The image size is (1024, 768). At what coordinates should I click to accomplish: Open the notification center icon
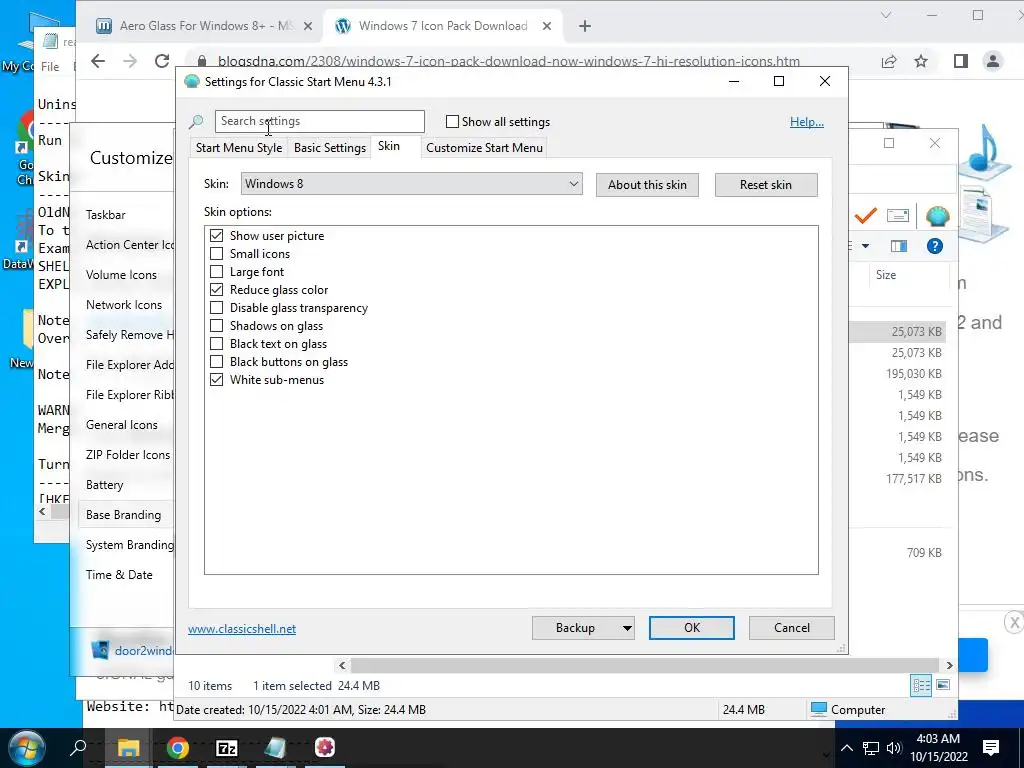(x=991, y=748)
